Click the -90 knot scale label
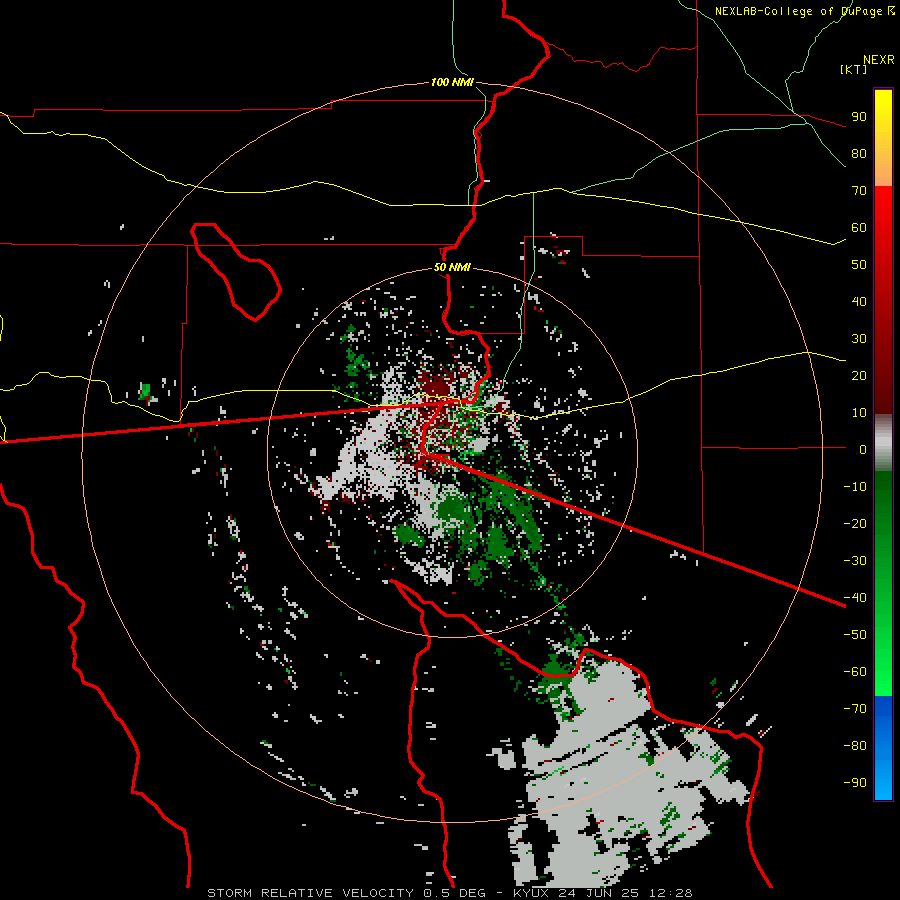Image resolution: width=900 pixels, height=900 pixels. (855, 783)
